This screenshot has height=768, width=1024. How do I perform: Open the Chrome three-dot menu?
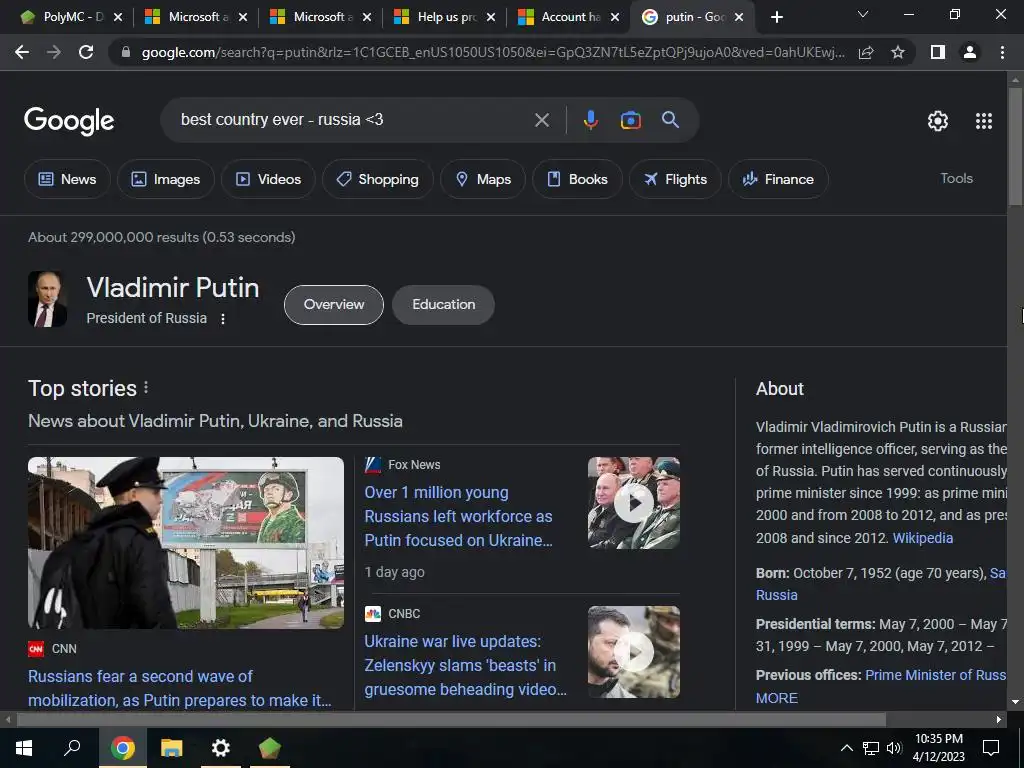coord(1002,52)
